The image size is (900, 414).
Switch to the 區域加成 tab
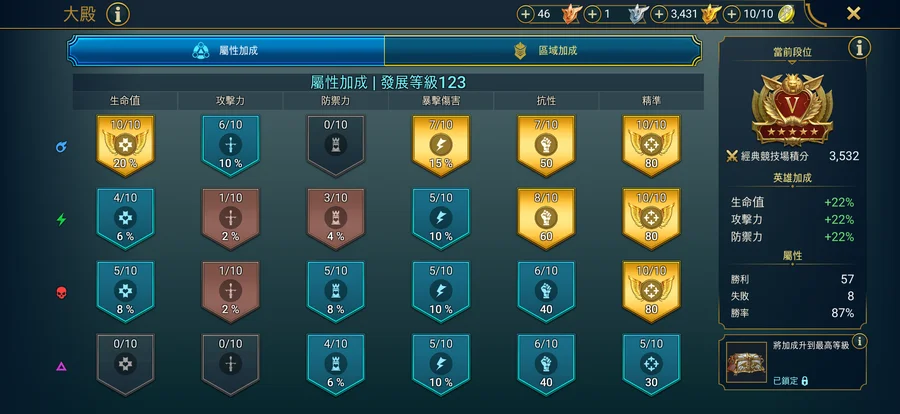(x=543, y=51)
